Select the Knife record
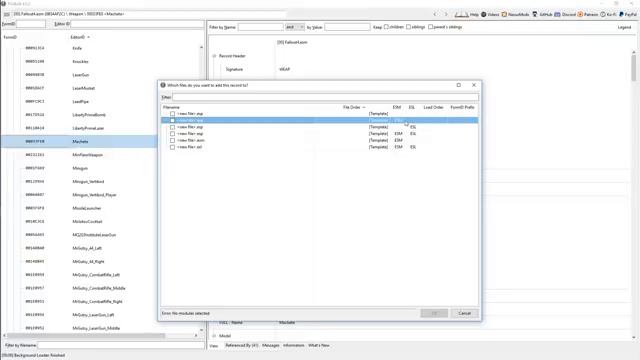 point(77,48)
